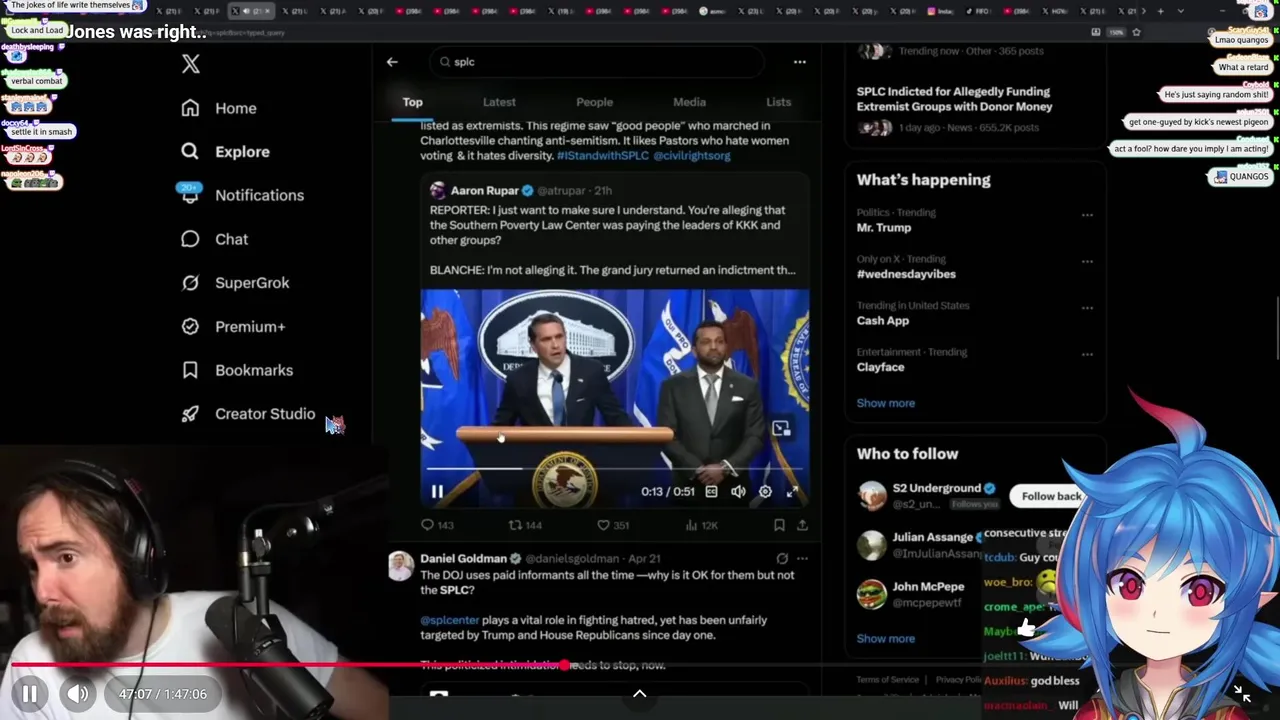This screenshot has width=1280, height=720.
Task: Bookmark the quoted-video tweet
Action: (x=779, y=525)
